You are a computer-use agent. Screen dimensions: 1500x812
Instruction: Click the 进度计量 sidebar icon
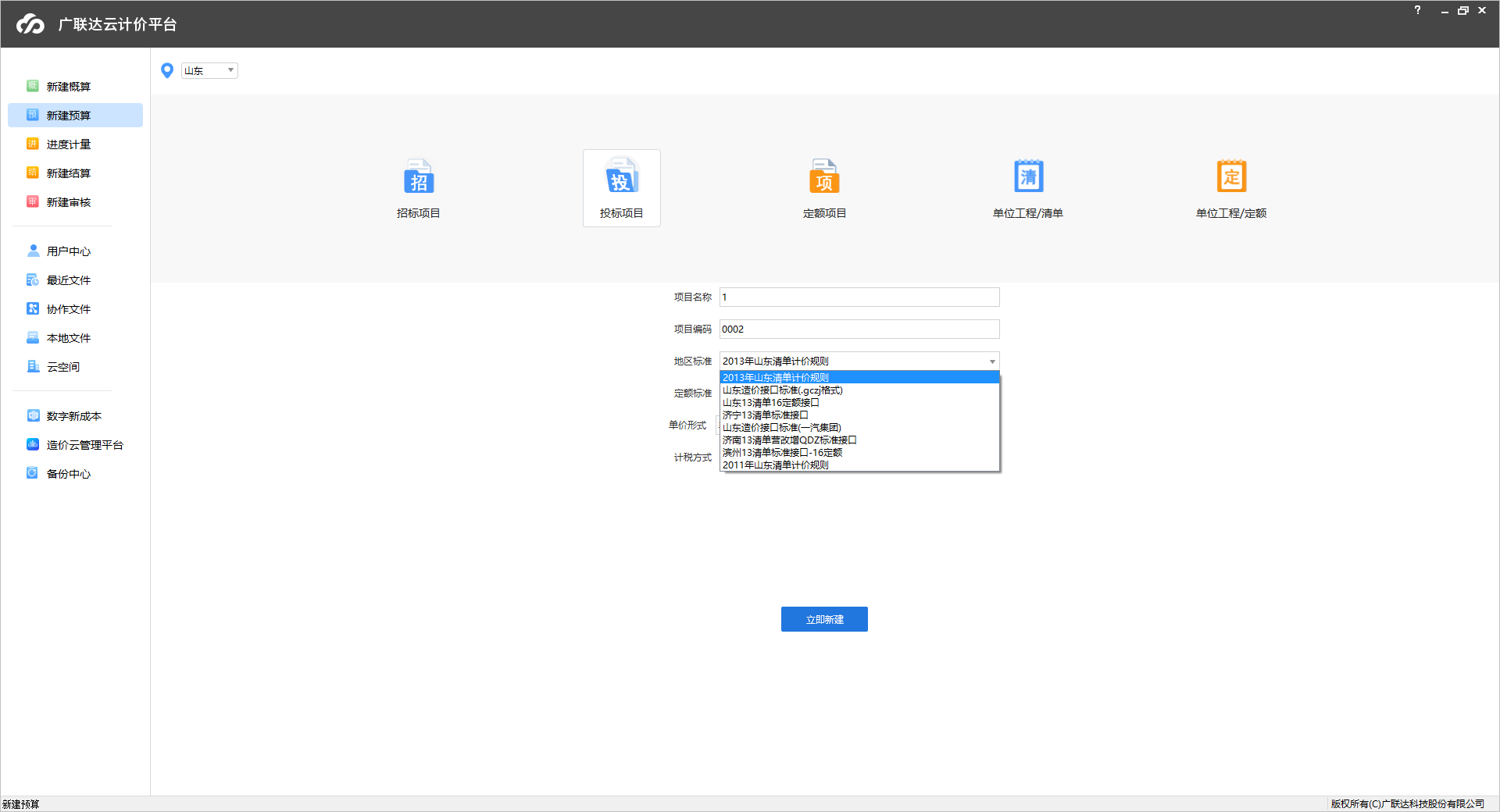click(x=33, y=144)
